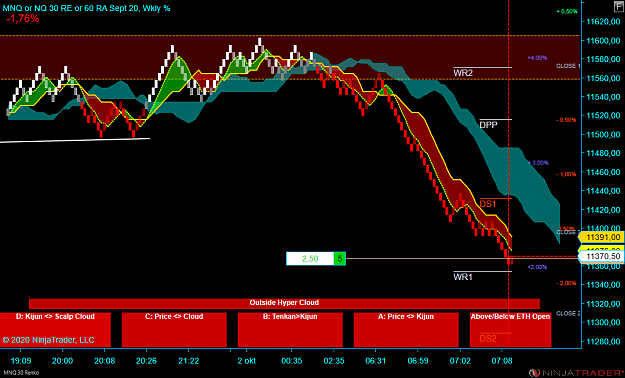Click 11340,00 on the price axis
The image size is (625, 378).
[603, 285]
